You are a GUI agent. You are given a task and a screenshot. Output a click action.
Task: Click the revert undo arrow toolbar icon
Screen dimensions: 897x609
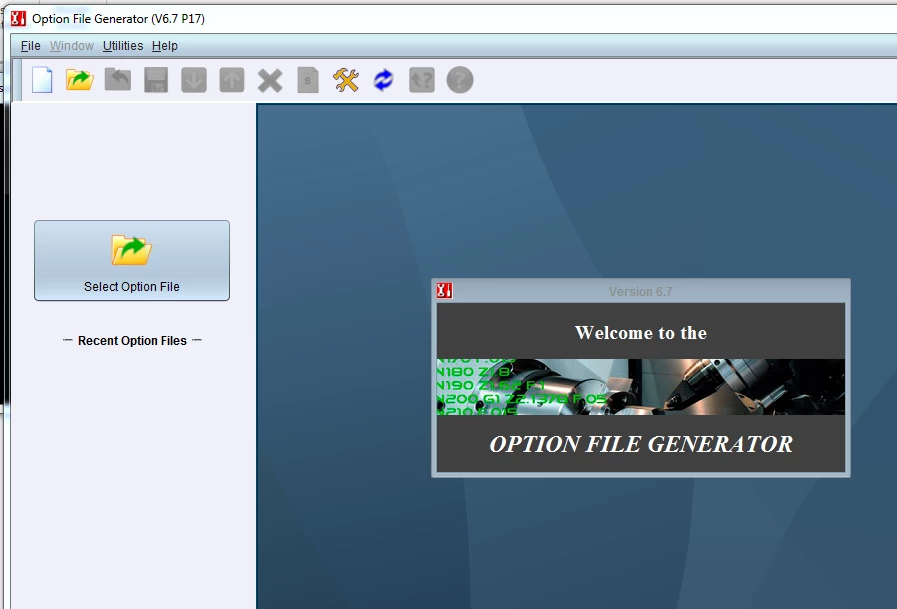point(118,80)
